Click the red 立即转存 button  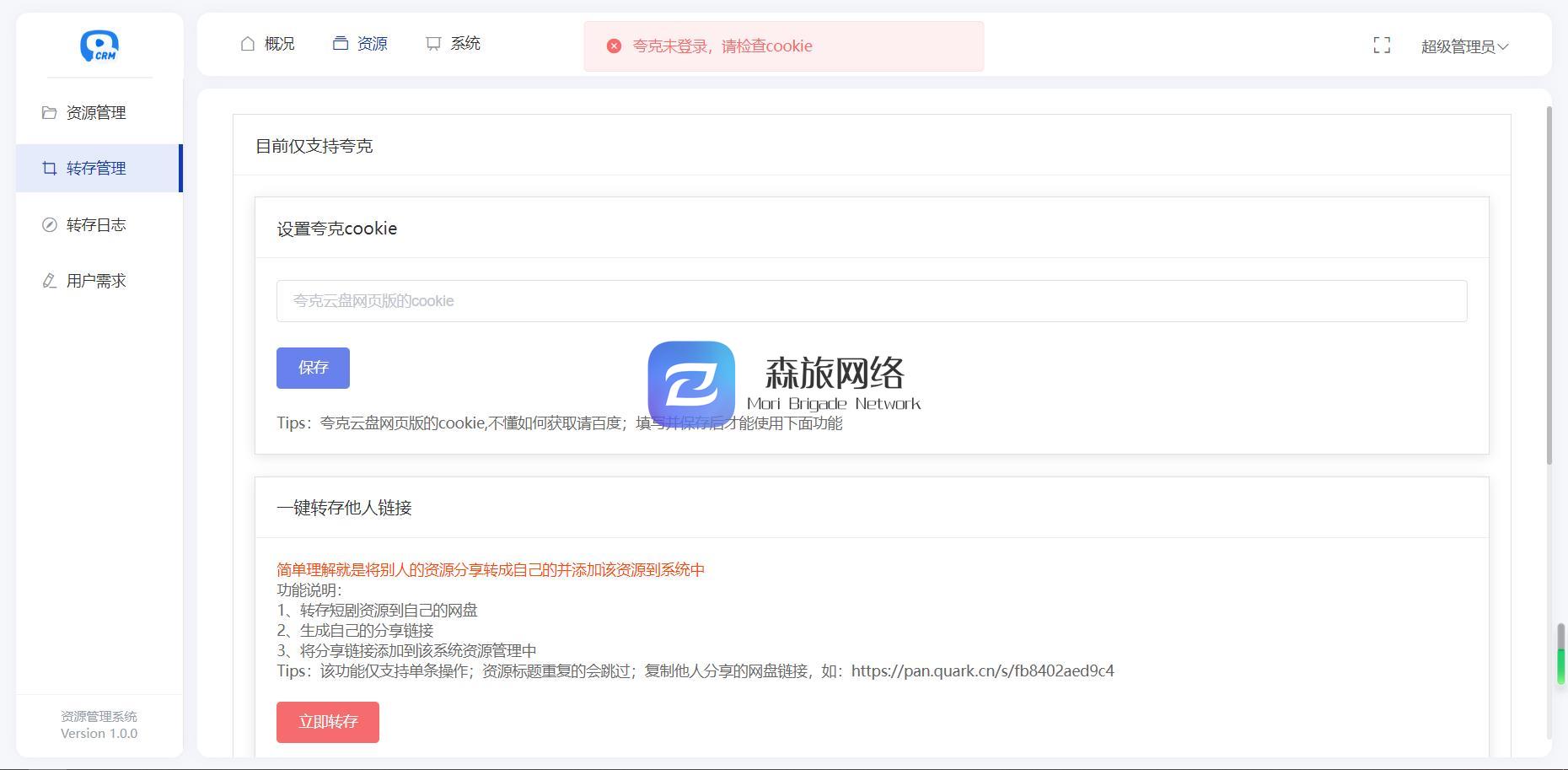[x=328, y=722]
